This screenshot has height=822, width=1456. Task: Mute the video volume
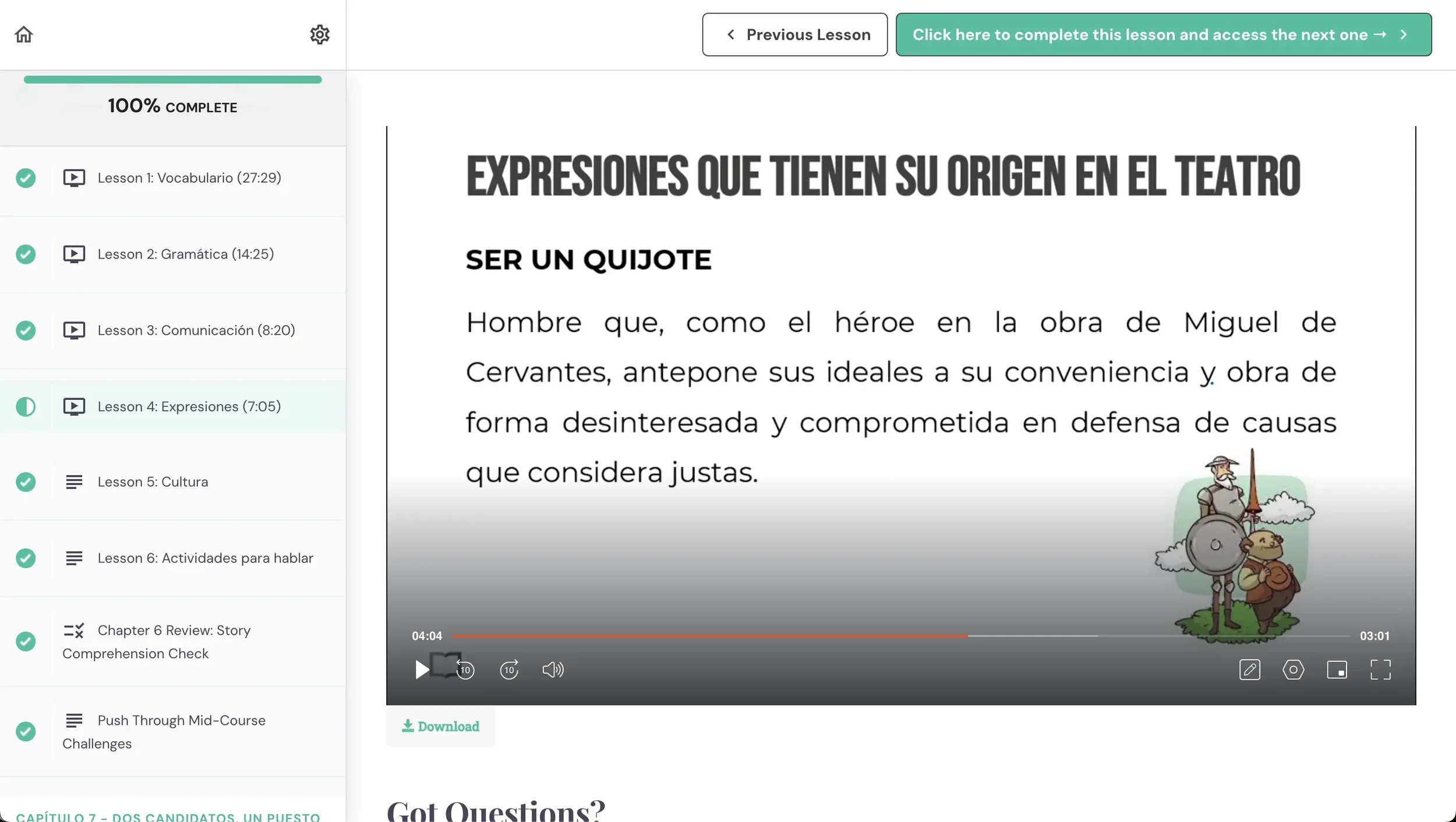553,669
